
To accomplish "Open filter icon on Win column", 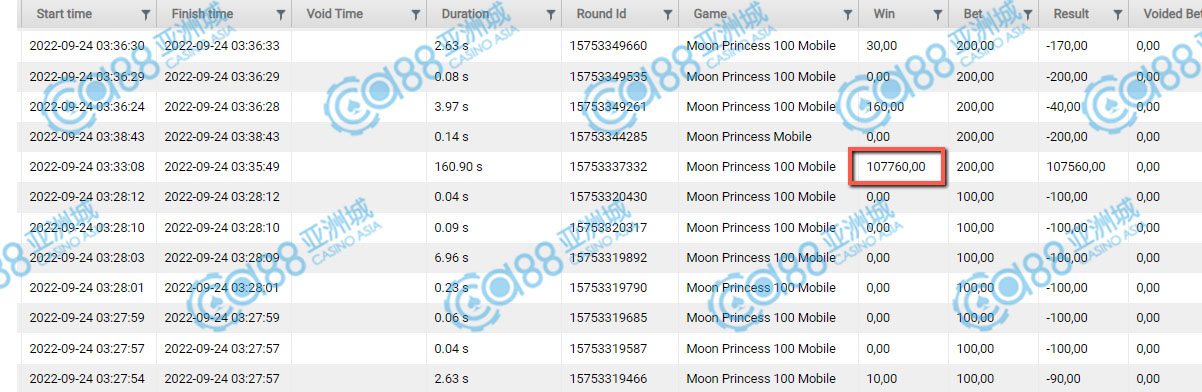I will [937, 15].
